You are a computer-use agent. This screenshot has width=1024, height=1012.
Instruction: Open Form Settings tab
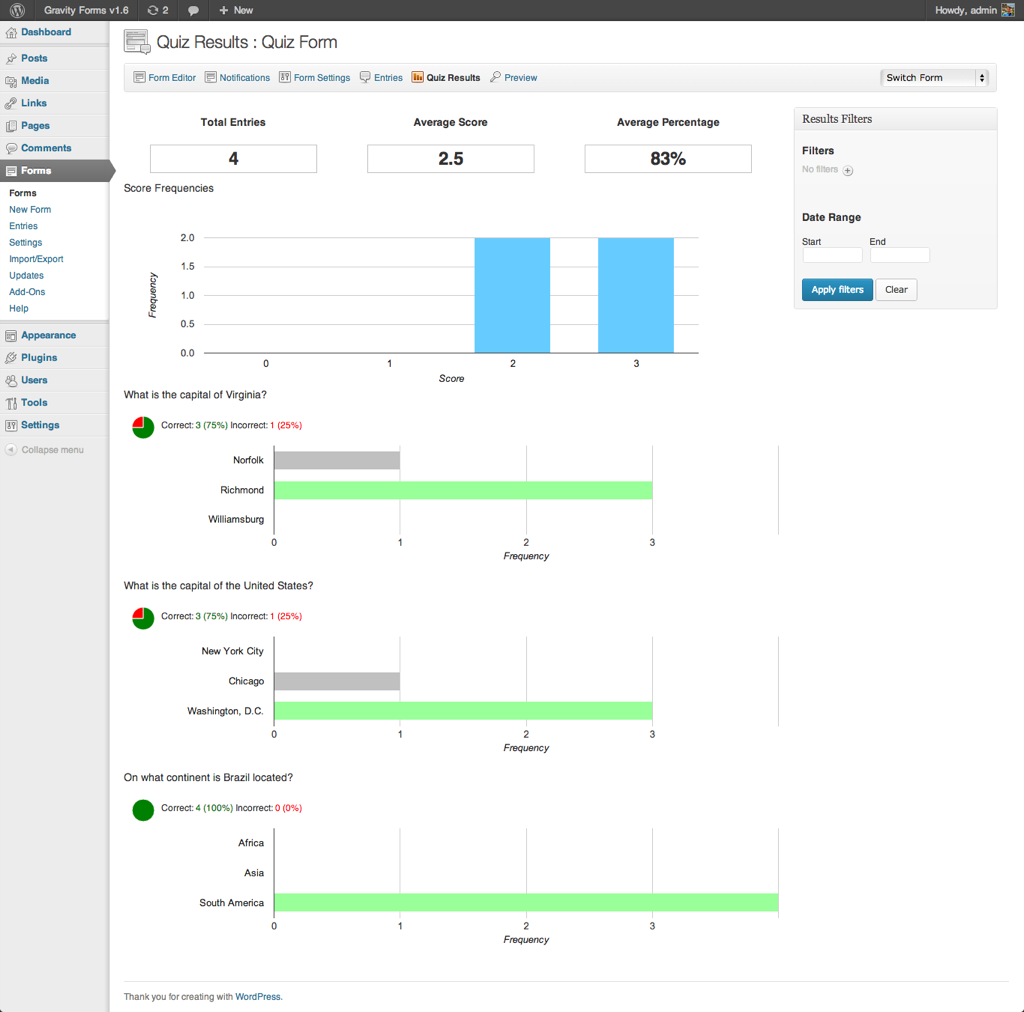pos(322,78)
